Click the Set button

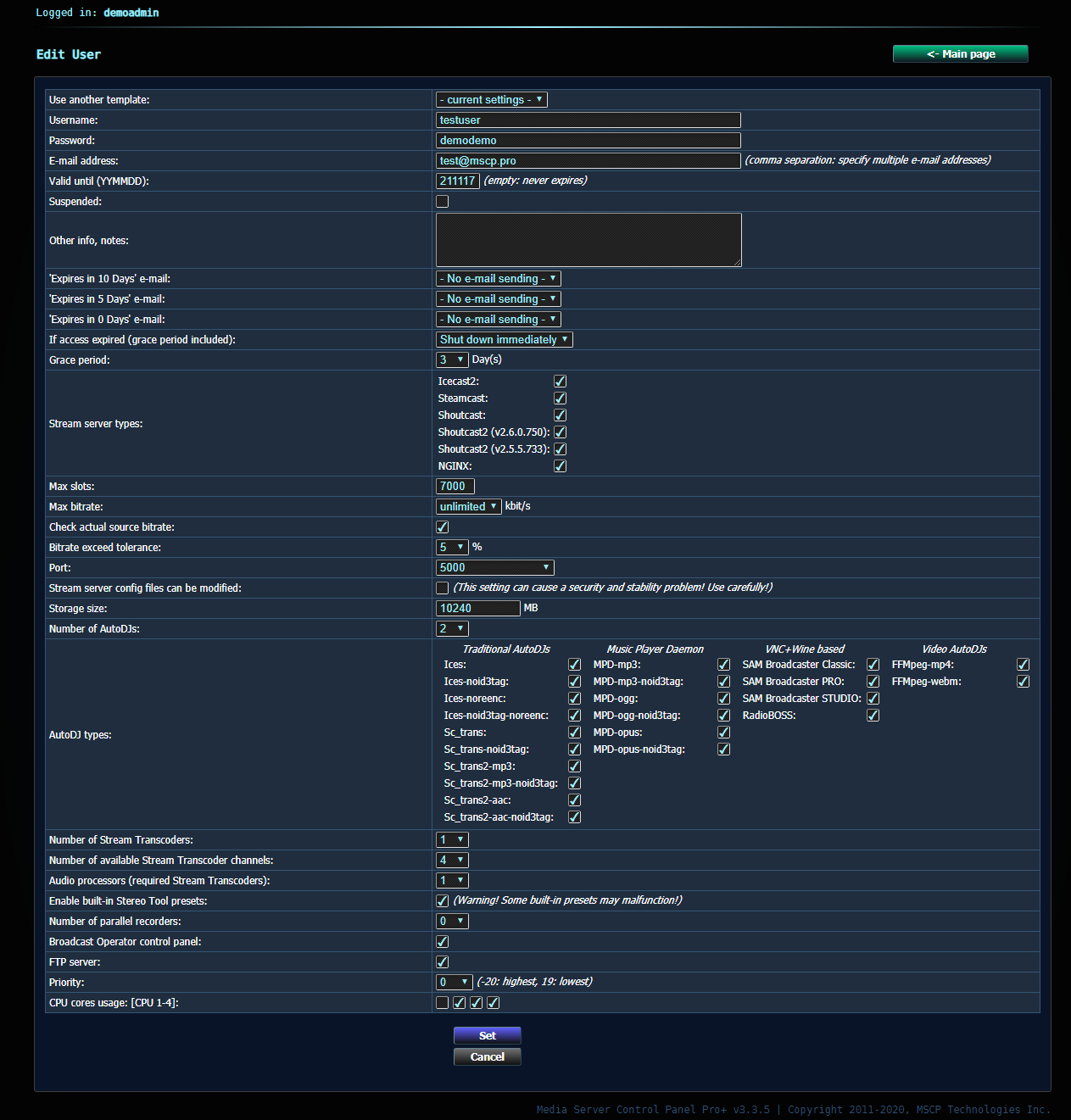[487, 1035]
